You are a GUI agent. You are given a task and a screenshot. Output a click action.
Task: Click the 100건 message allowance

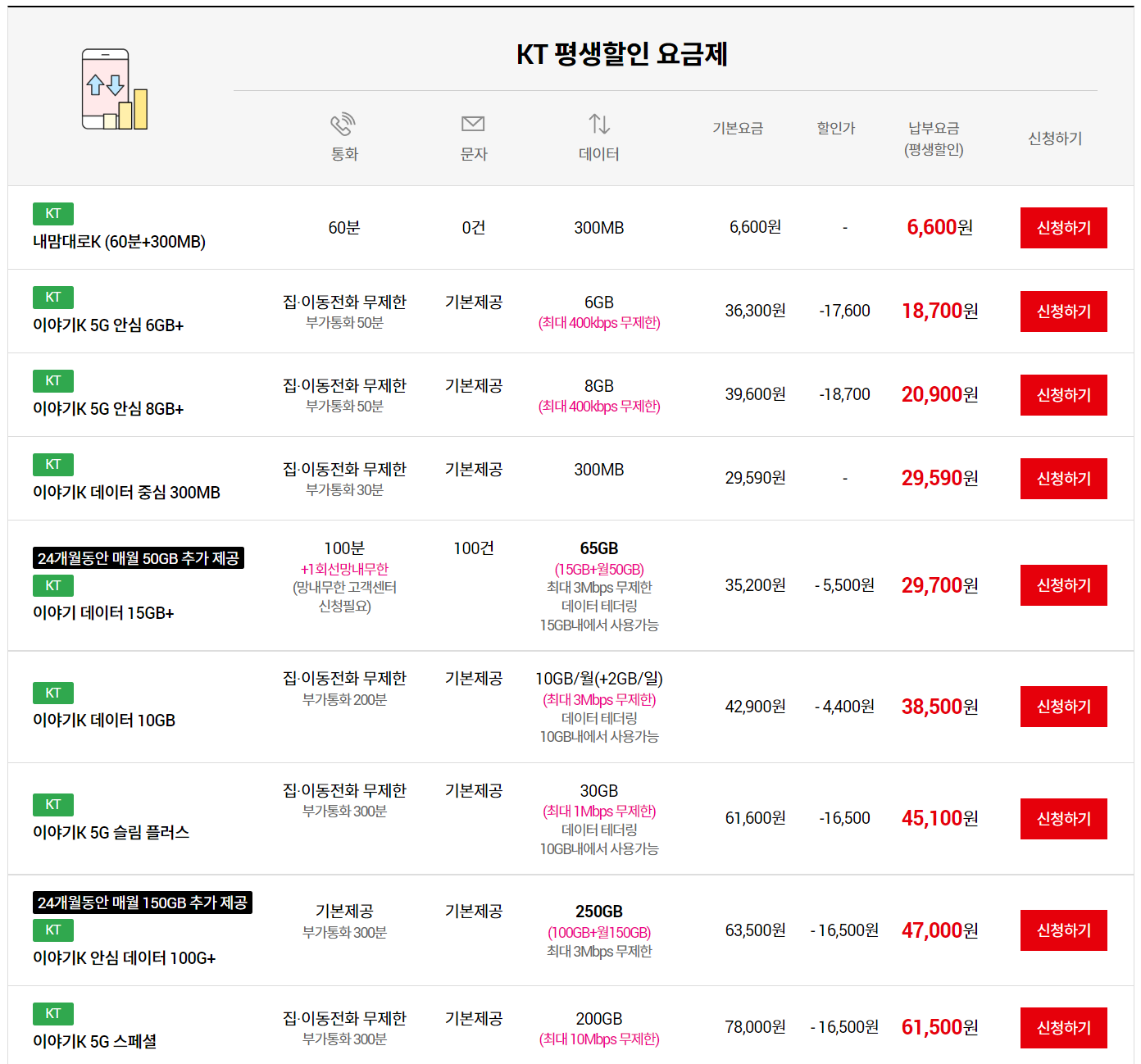(x=473, y=548)
